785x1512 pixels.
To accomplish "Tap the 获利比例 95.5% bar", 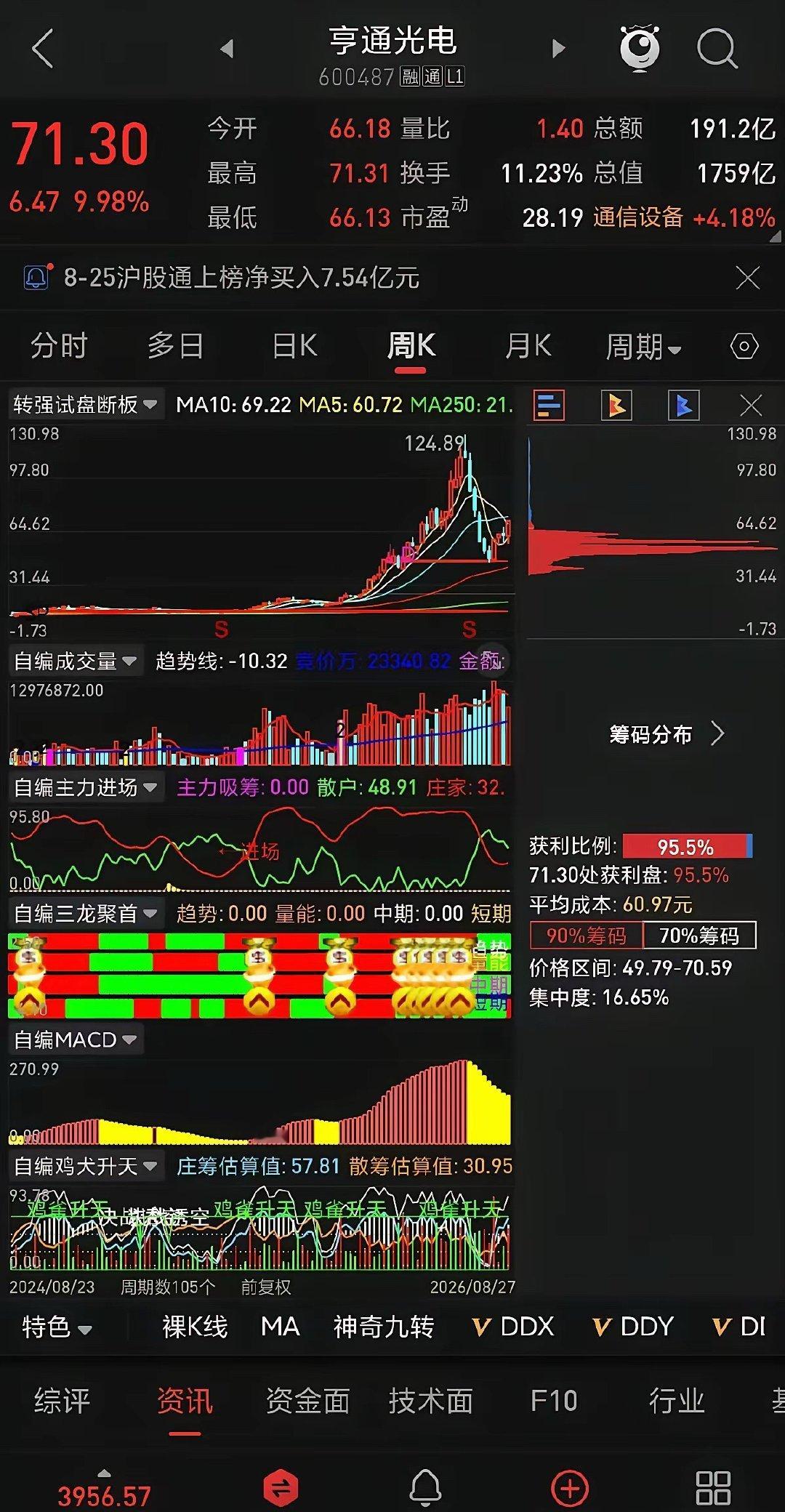I will coord(687,847).
